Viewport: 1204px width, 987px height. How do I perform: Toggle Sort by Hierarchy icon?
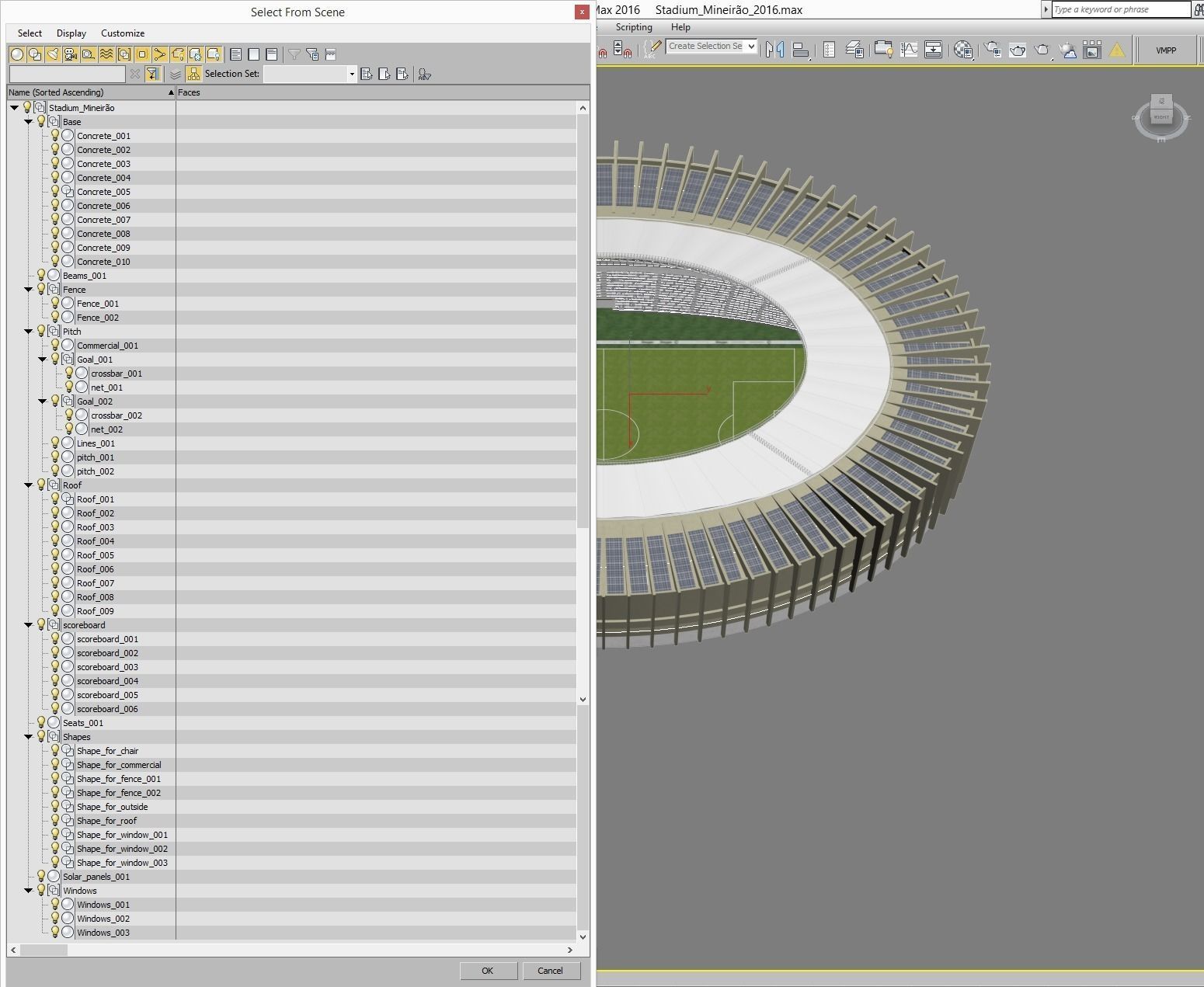click(194, 74)
